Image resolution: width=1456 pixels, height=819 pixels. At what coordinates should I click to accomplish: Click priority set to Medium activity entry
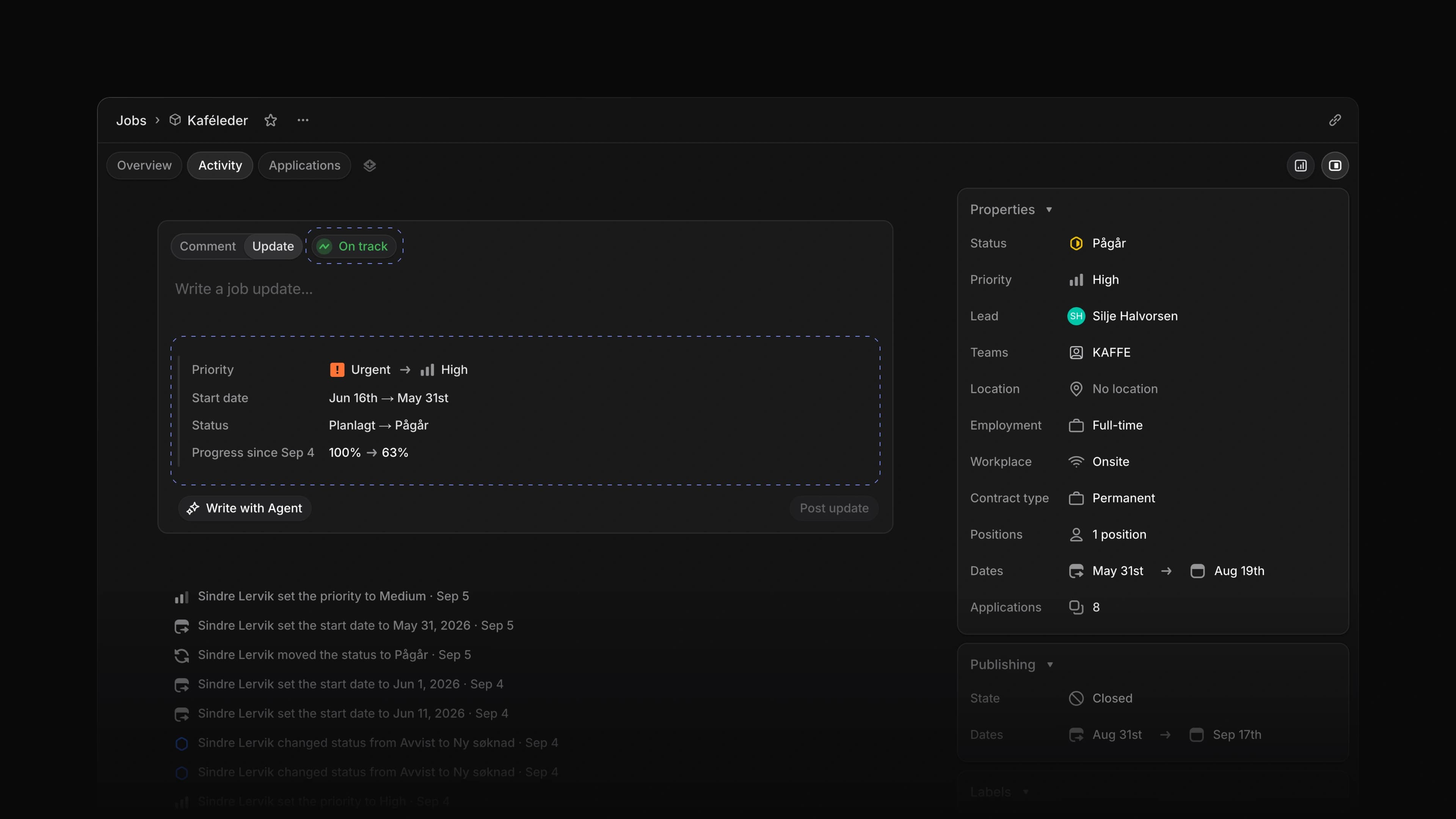click(x=322, y=596)
